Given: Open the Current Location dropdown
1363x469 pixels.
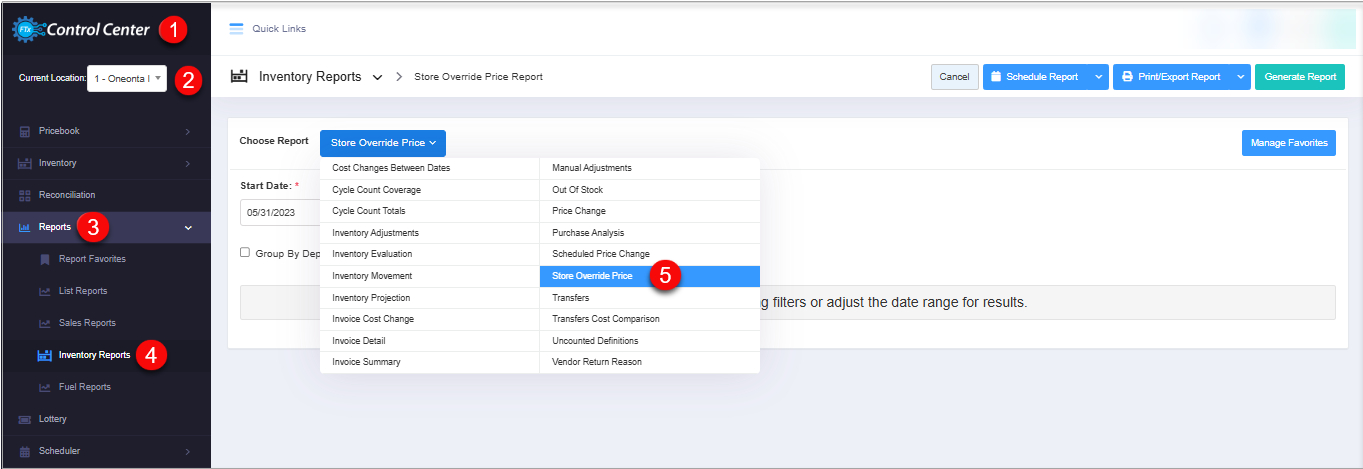Looking at the screenshot, I should click(x=127, y=78).
